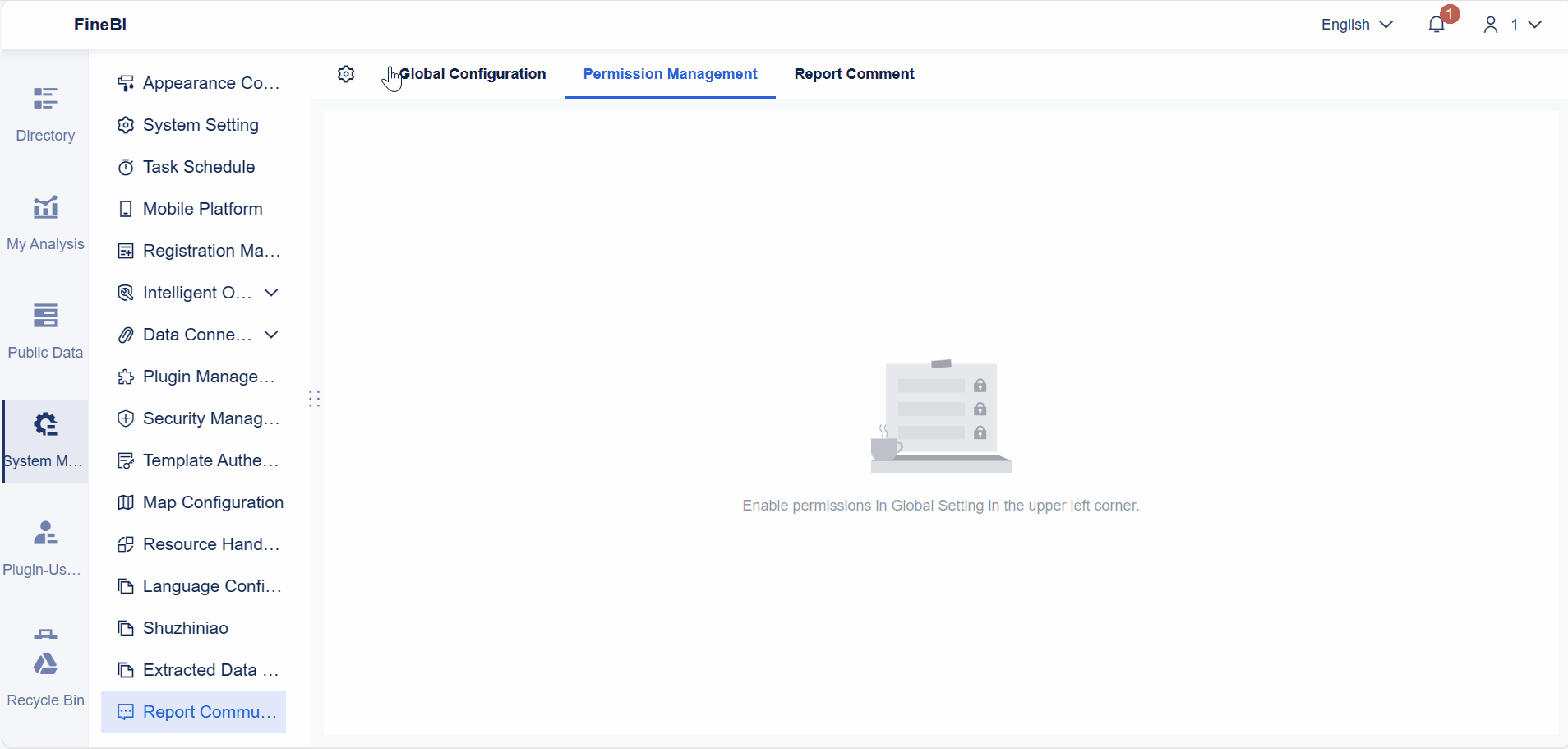
Task: Select the Shuzhiniao entry
Action: click(x=185, y=628)
